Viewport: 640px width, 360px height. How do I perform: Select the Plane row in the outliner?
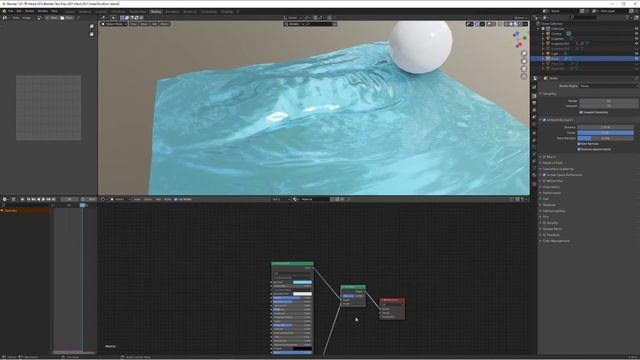[x=585, y=58]
